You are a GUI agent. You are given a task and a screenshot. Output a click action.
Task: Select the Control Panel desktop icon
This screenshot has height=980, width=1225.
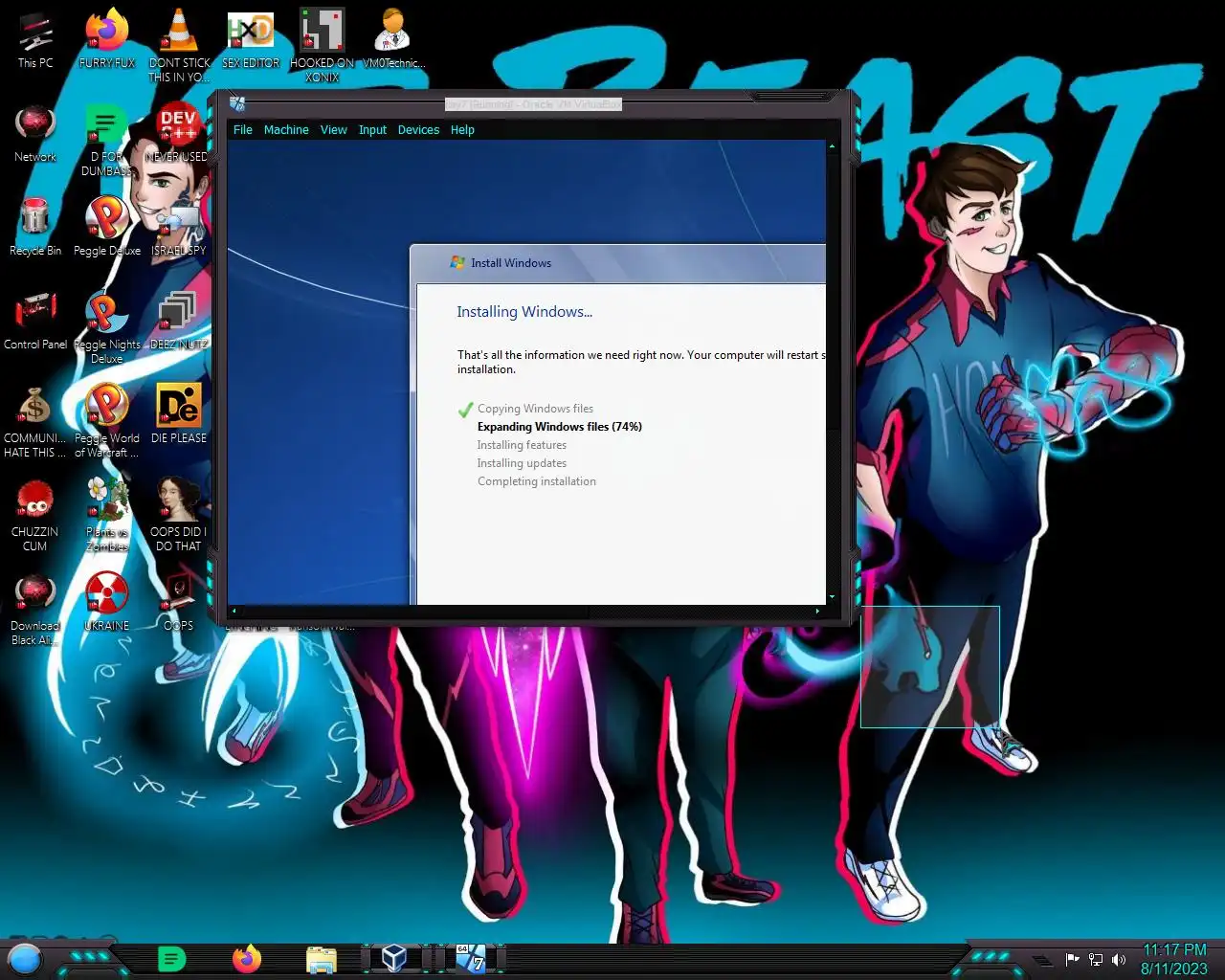click(x=35, y=322)
